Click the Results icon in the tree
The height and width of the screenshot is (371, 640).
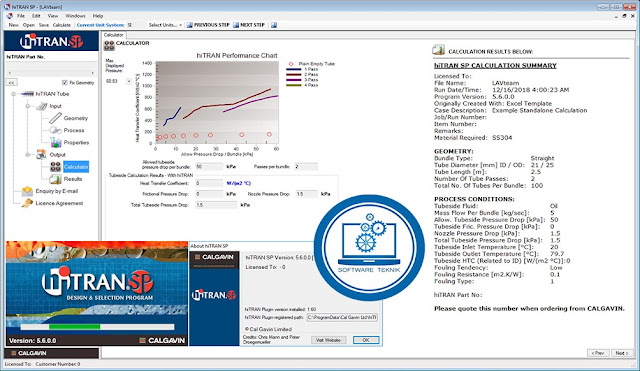click(56, 179)
